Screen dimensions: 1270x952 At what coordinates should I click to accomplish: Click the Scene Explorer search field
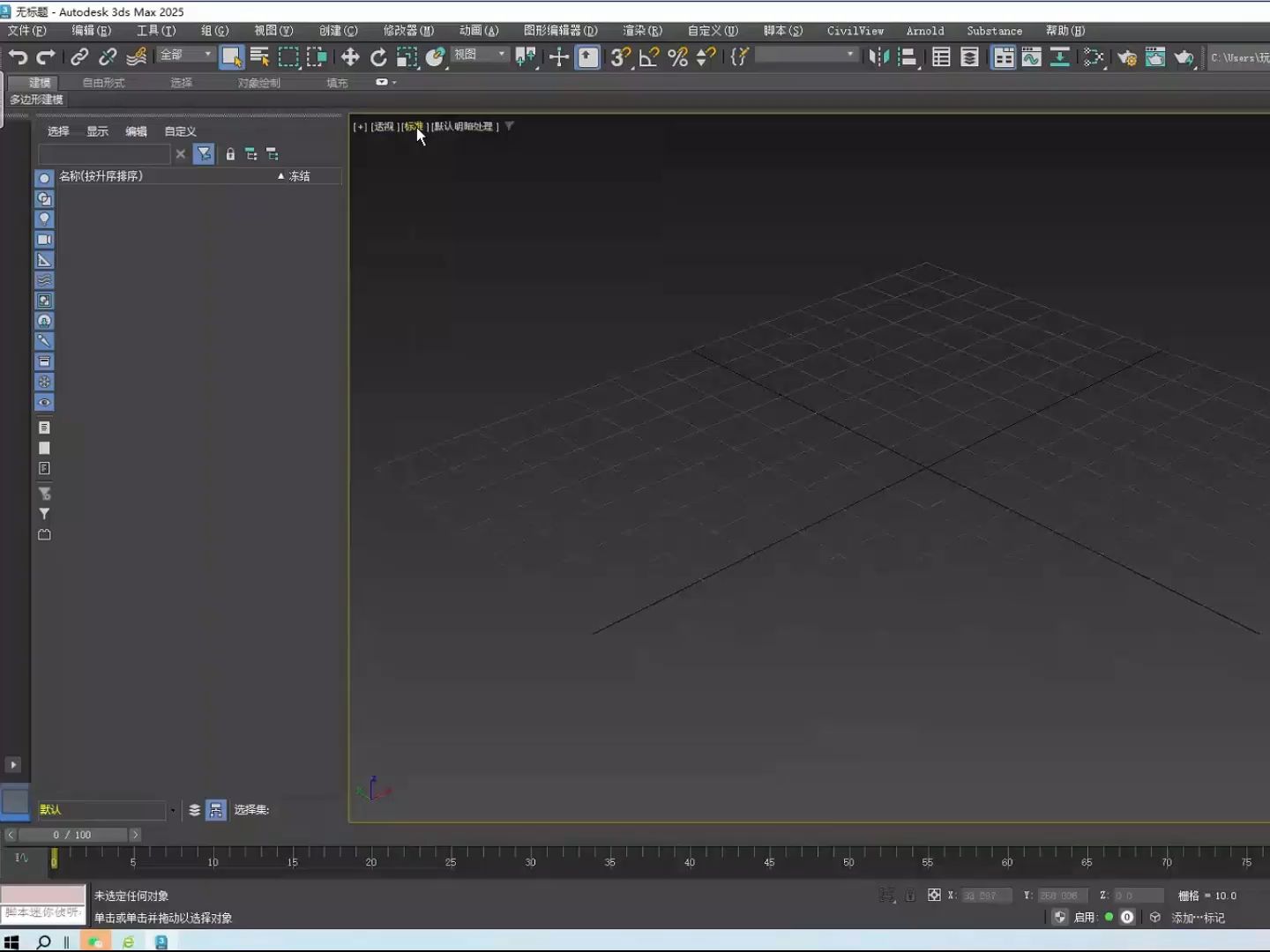pos(106,153)
